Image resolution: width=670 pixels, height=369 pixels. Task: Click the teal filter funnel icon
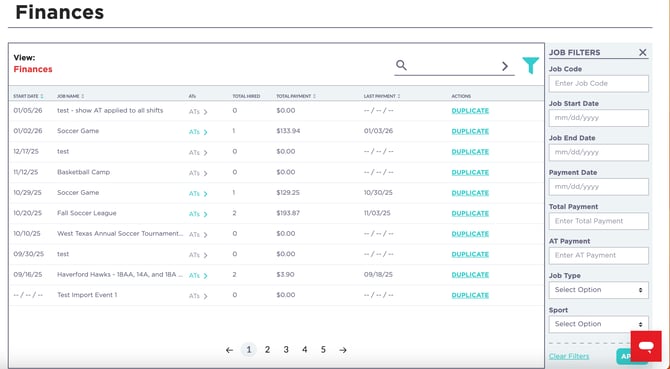click(531, 65)
